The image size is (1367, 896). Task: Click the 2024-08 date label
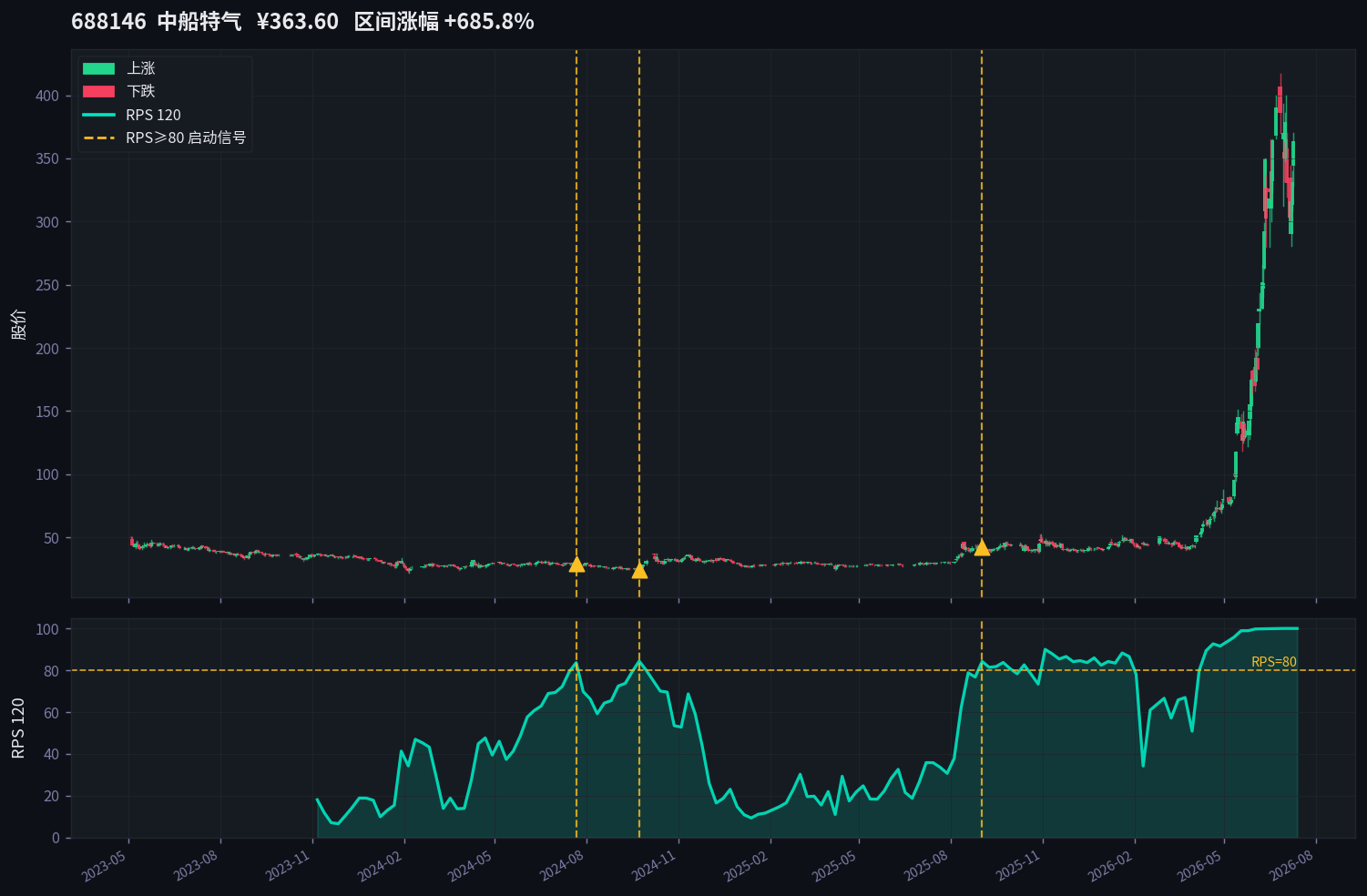coord(564,866)
